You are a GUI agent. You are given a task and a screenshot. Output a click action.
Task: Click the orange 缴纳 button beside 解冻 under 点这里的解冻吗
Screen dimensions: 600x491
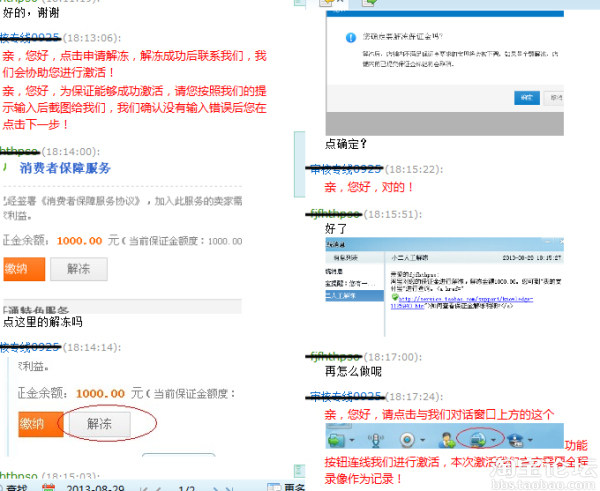(x=24, y=269)
